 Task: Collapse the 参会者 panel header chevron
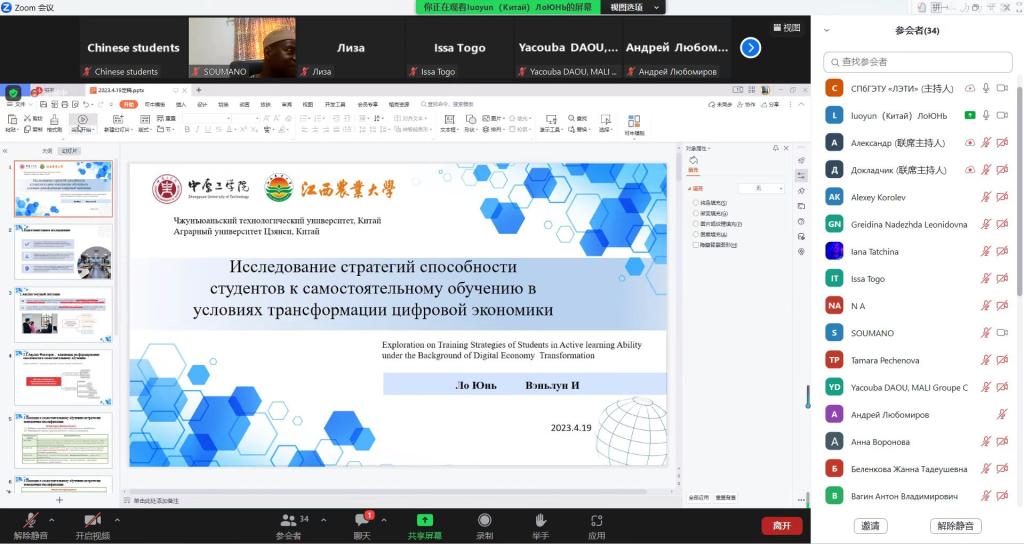826,30
